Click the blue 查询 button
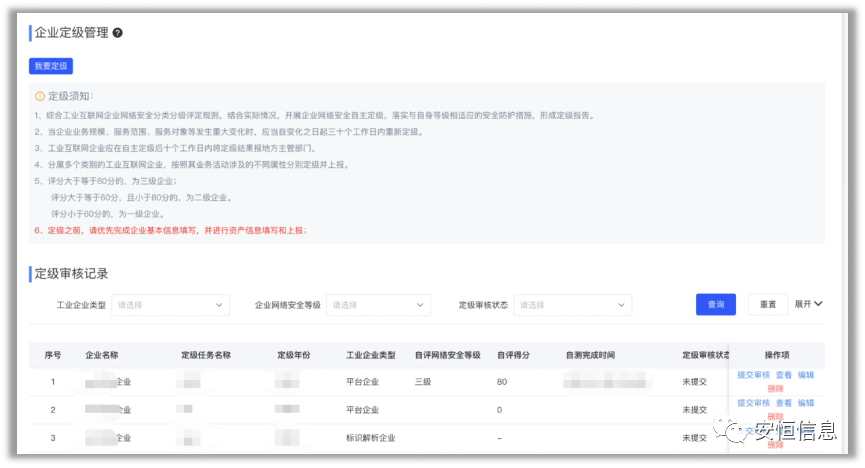The height and width of the screenshot is (468, 865). (x=715, y=305)
